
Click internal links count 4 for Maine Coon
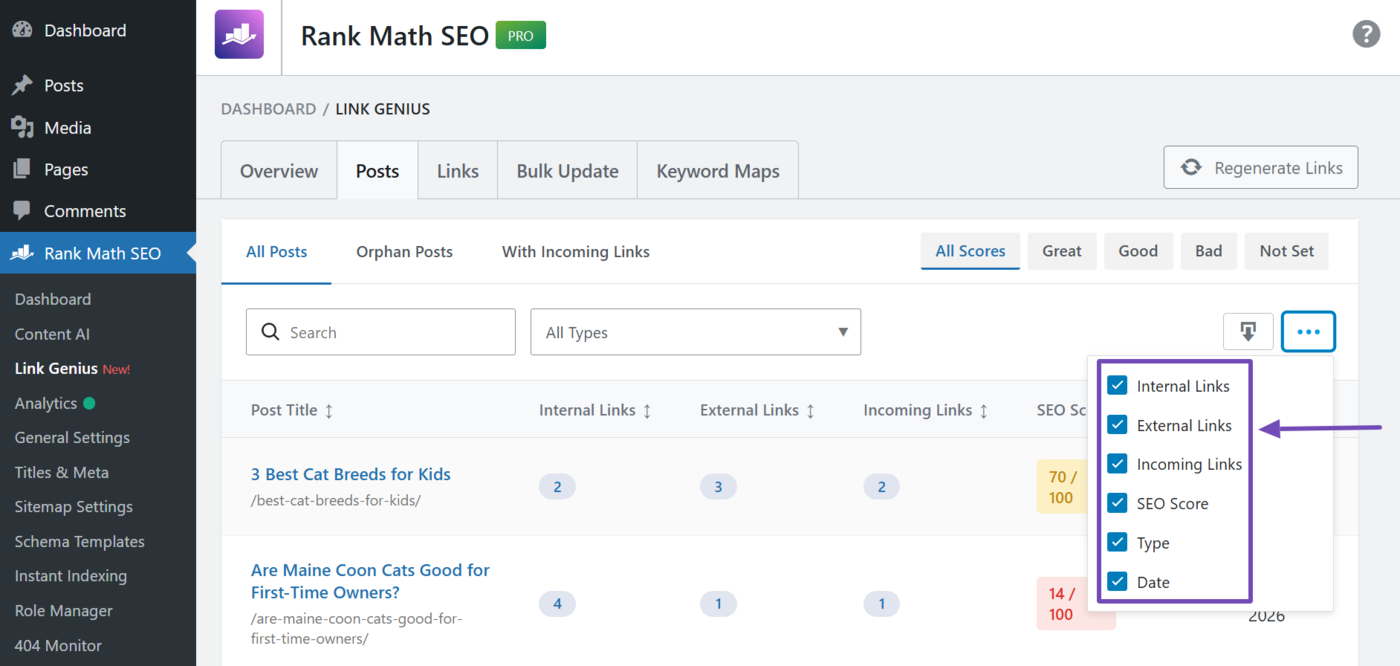tap(557, 604)
